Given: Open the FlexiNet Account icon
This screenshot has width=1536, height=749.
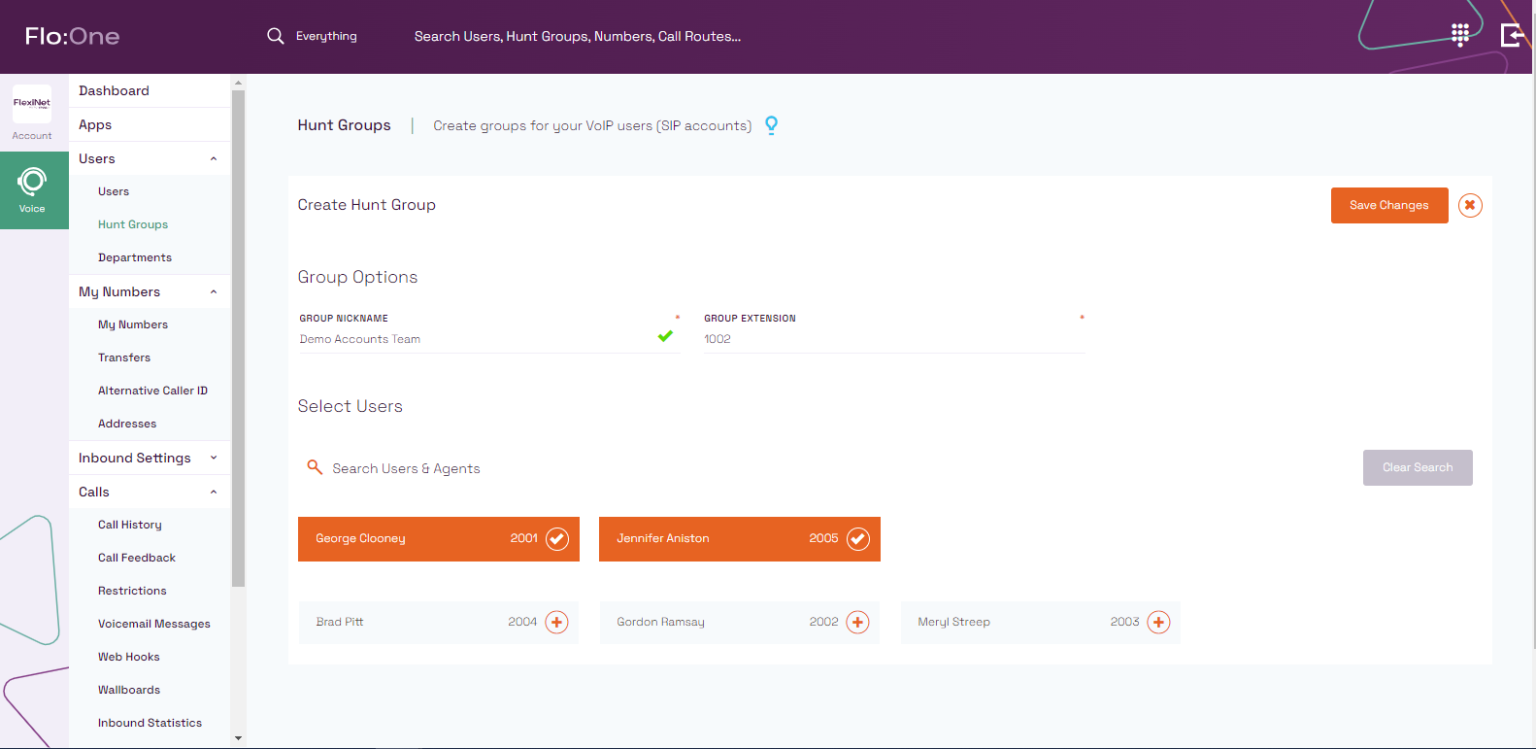Looking at the screenshot, I should pyautogui.click(x=33, y=104).
